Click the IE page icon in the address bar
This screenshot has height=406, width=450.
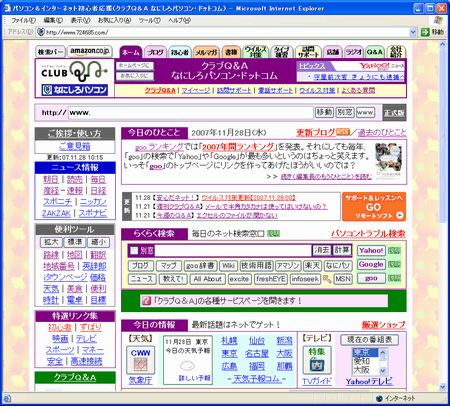(41, 32)
